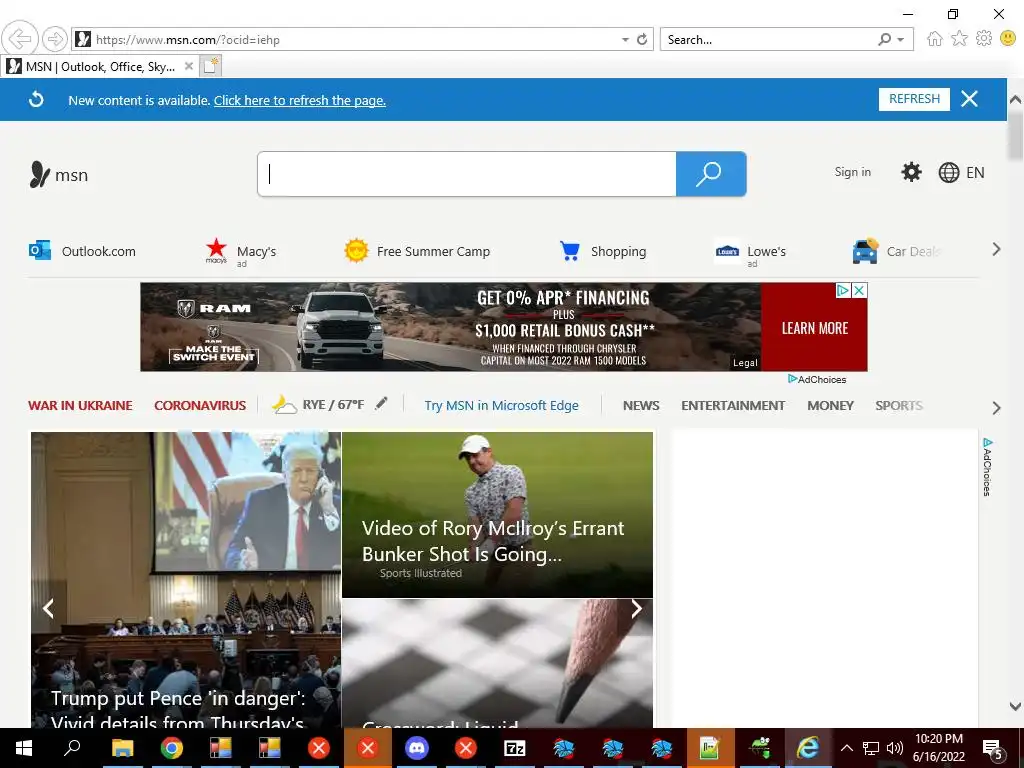Viewport: 1024px width, 768px height.
Task: Dismiss the new content banner with X
Action: pyautogui.click(x=969, y=99)
